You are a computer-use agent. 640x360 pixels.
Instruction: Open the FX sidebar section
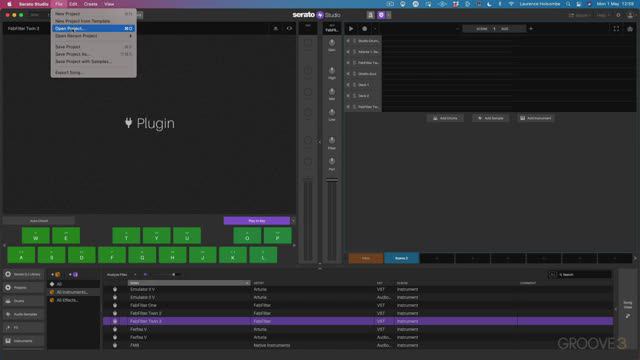tap(23, 328)
